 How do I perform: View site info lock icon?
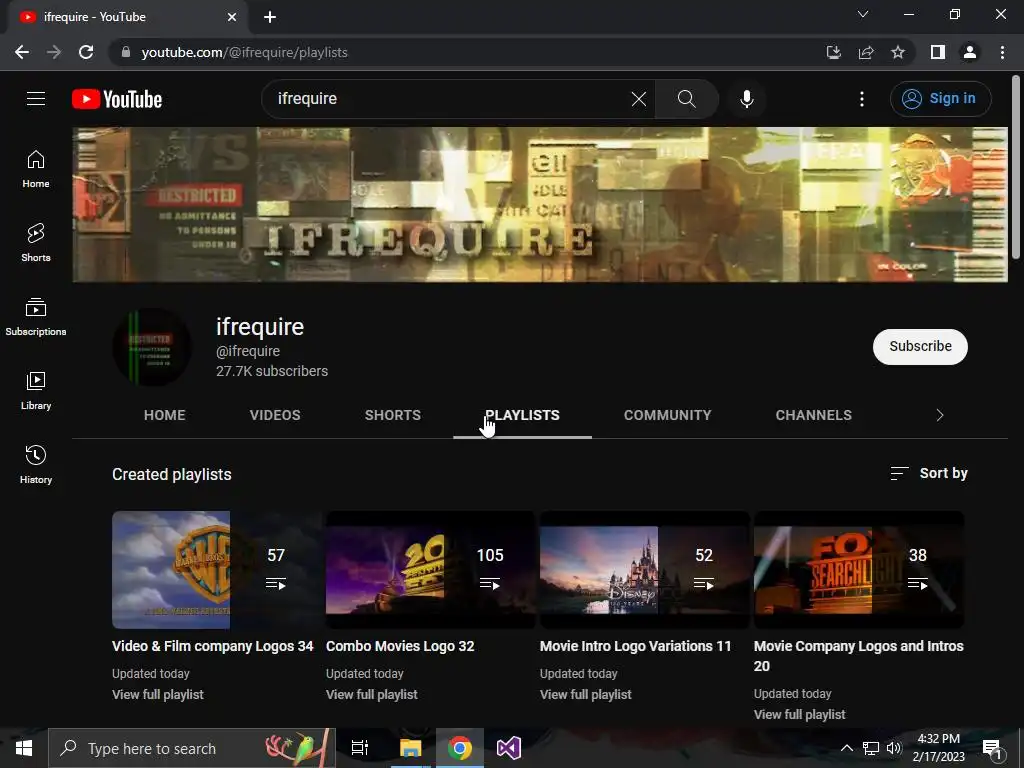coord(126,52)
